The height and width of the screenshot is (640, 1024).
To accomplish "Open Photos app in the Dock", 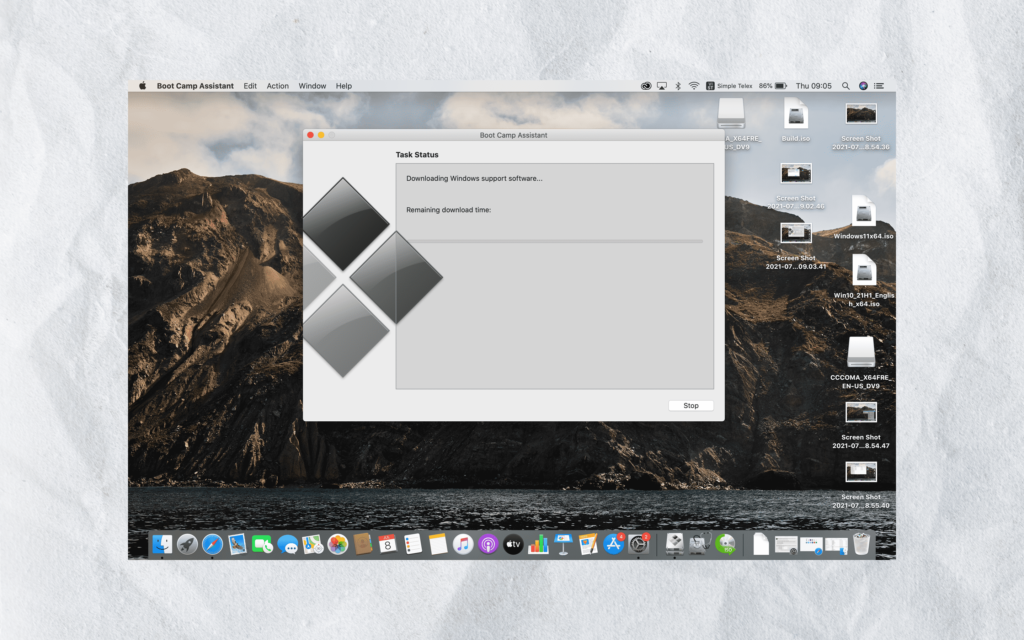I will [x=338, y=544].
